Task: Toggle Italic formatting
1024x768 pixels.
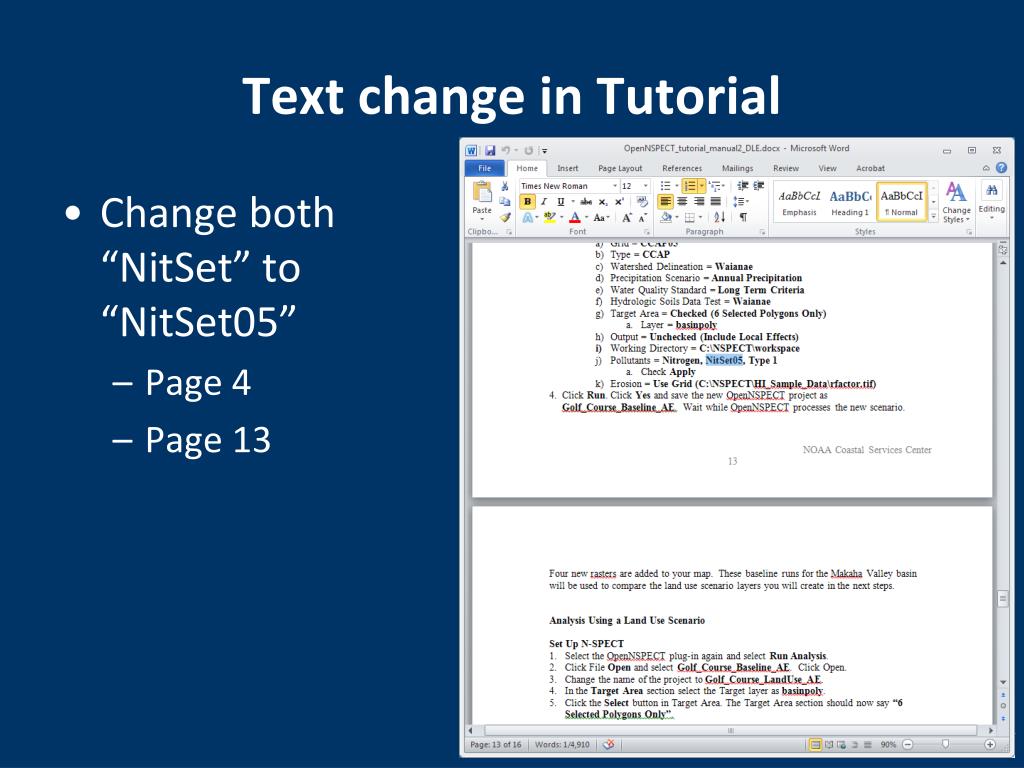Action: [x=544, y=201]
